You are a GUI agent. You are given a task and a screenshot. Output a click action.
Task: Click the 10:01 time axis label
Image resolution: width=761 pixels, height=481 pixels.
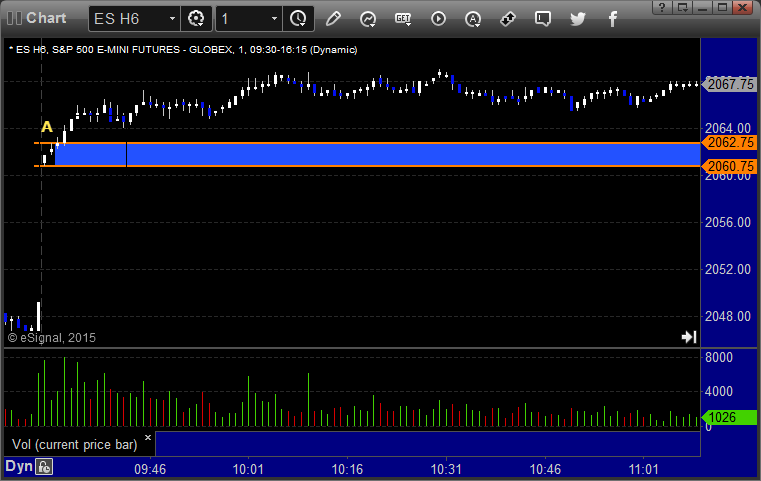pos(248,469)
